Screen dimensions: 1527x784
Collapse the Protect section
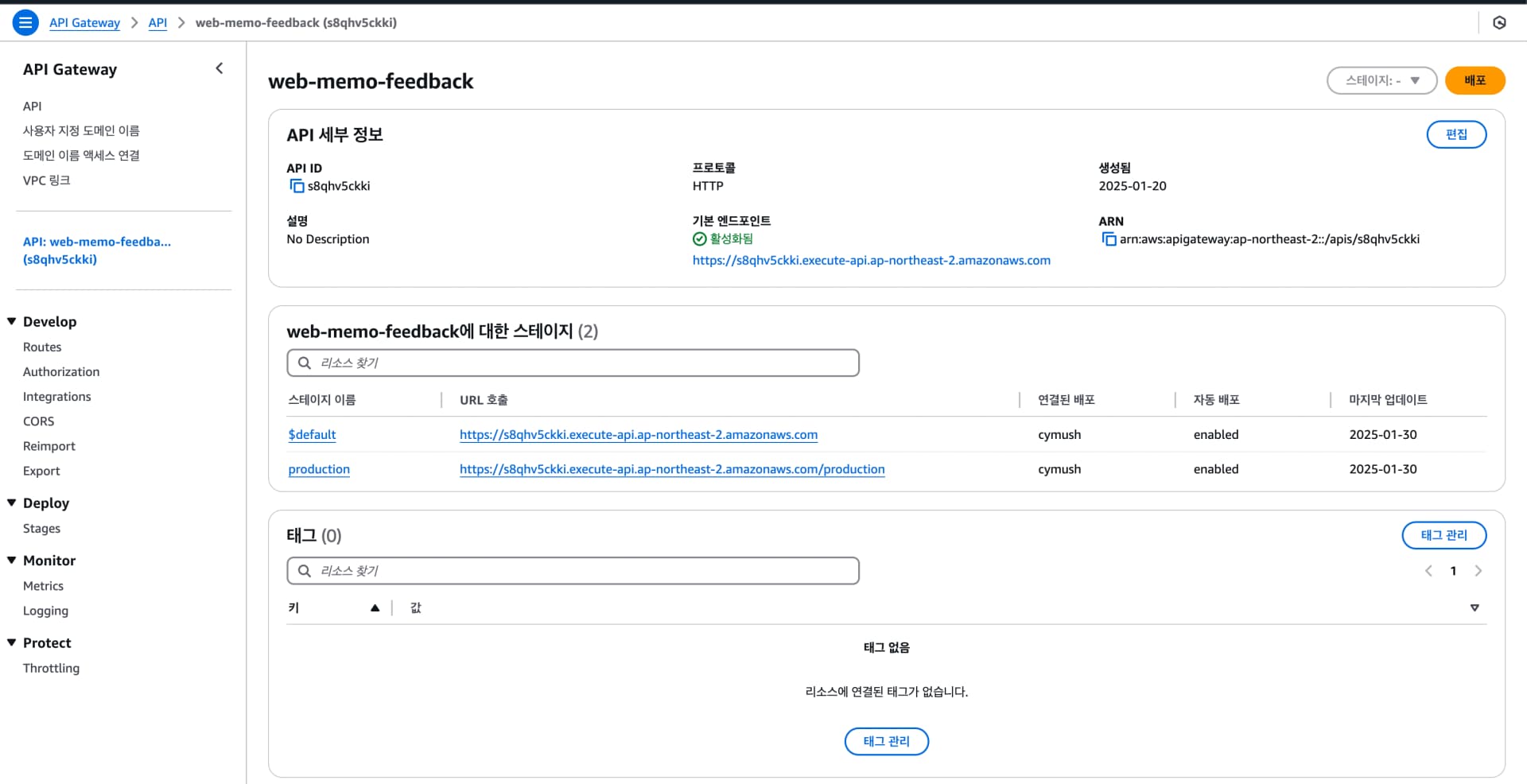[x=12, y=642]
